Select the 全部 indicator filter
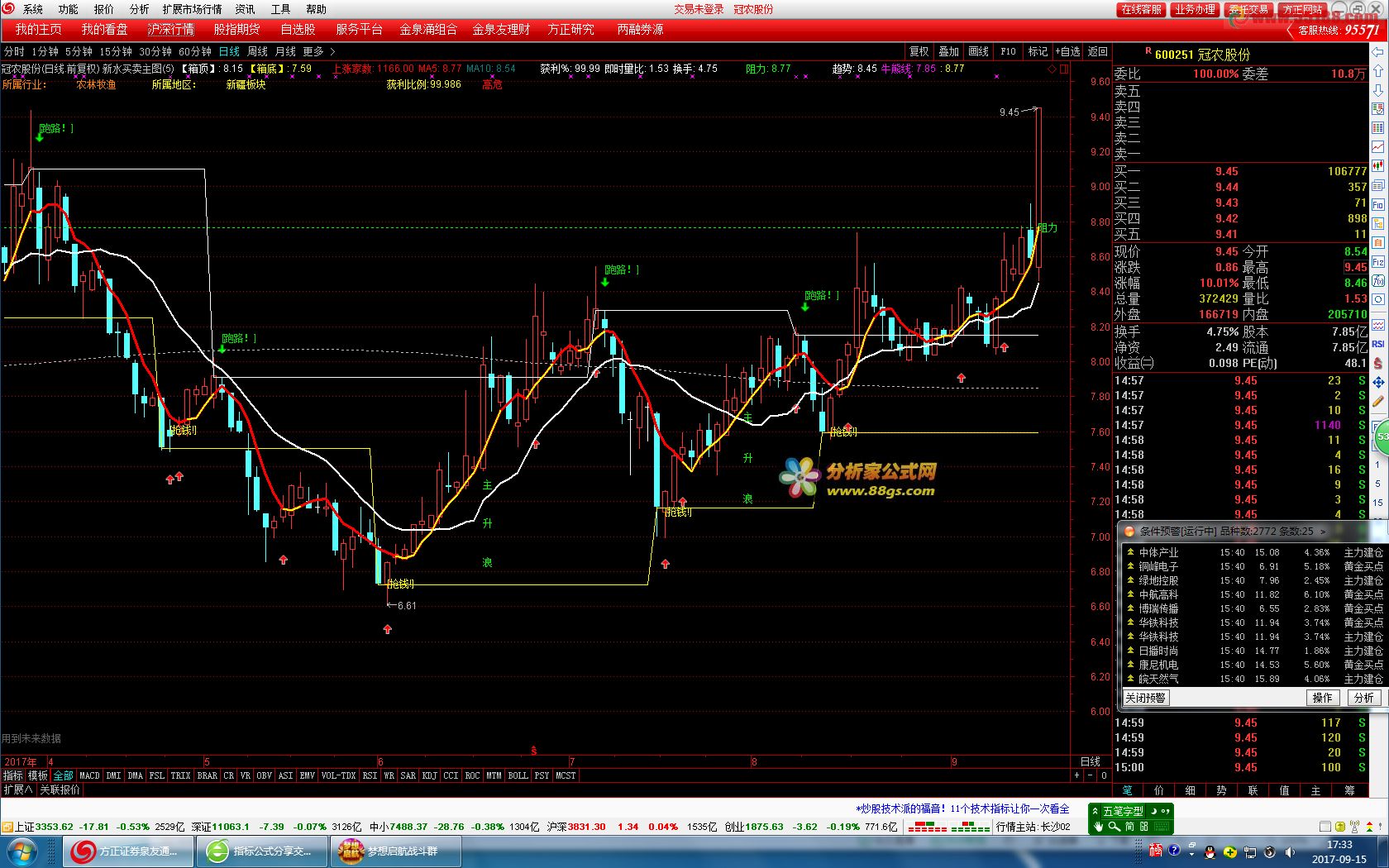The width and height of the screenshot is (1389, 868). [x=63, y=775]
